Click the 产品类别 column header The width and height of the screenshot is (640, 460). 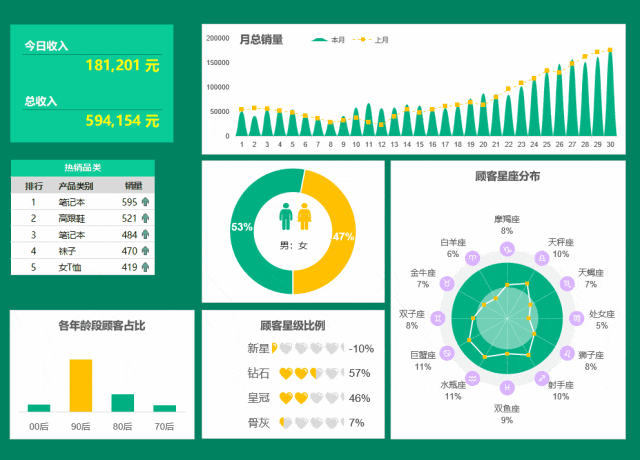coord(75,186)
